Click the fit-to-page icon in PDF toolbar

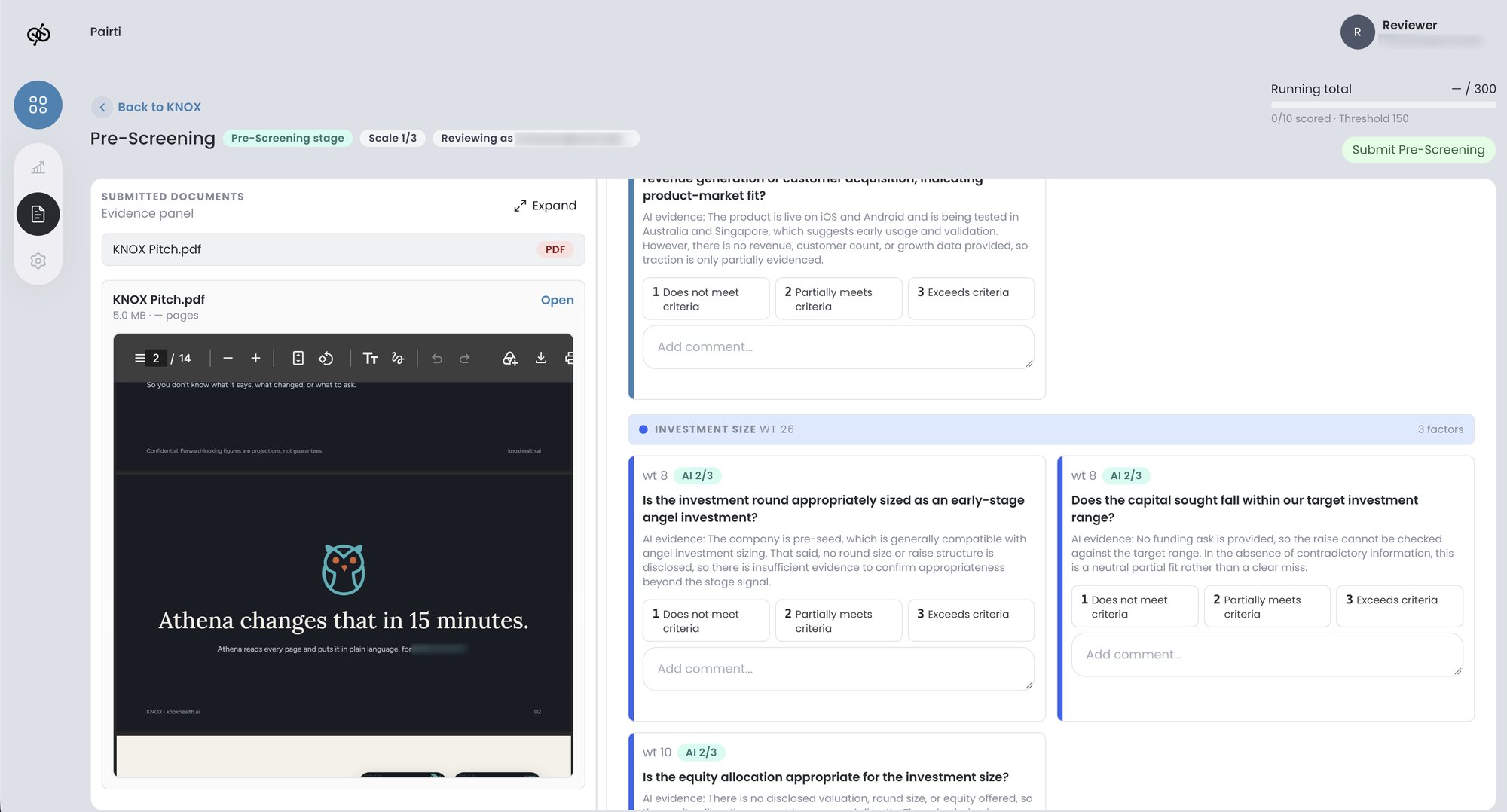(298, 359)
